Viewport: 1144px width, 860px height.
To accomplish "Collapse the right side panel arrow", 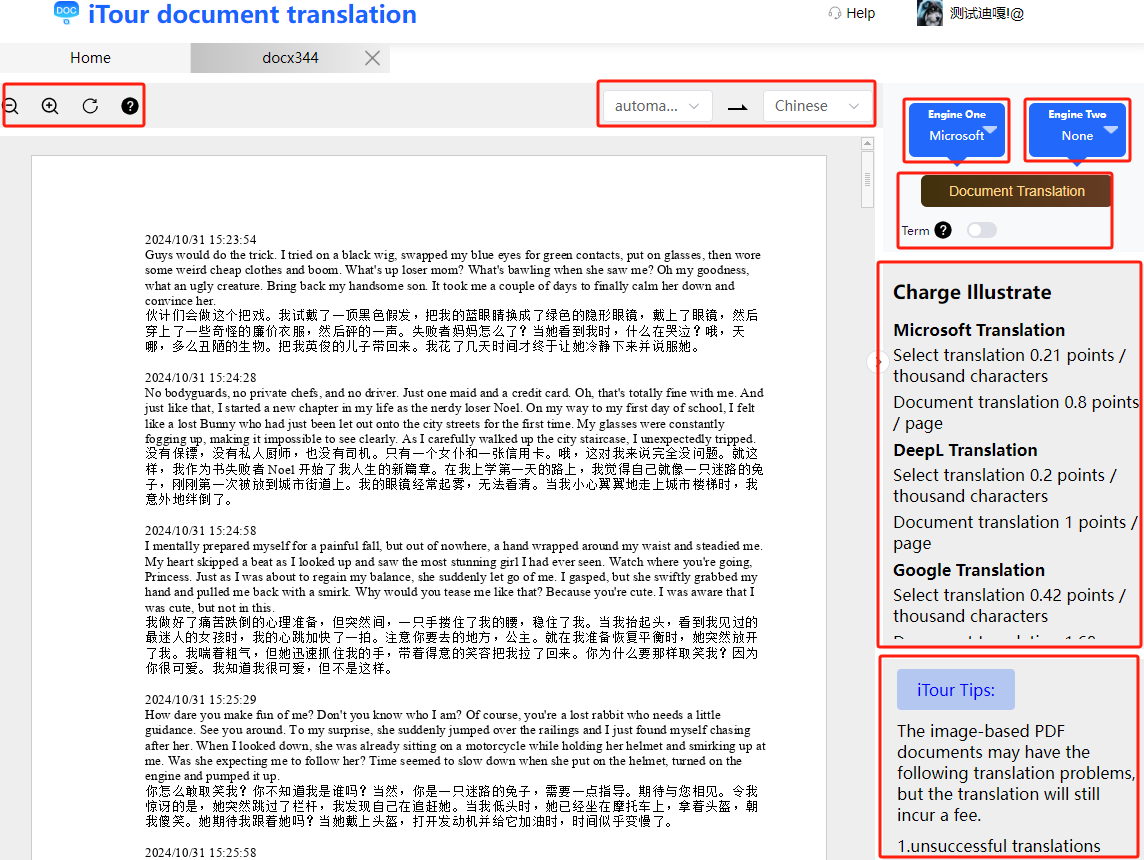I will click(878, 362).
